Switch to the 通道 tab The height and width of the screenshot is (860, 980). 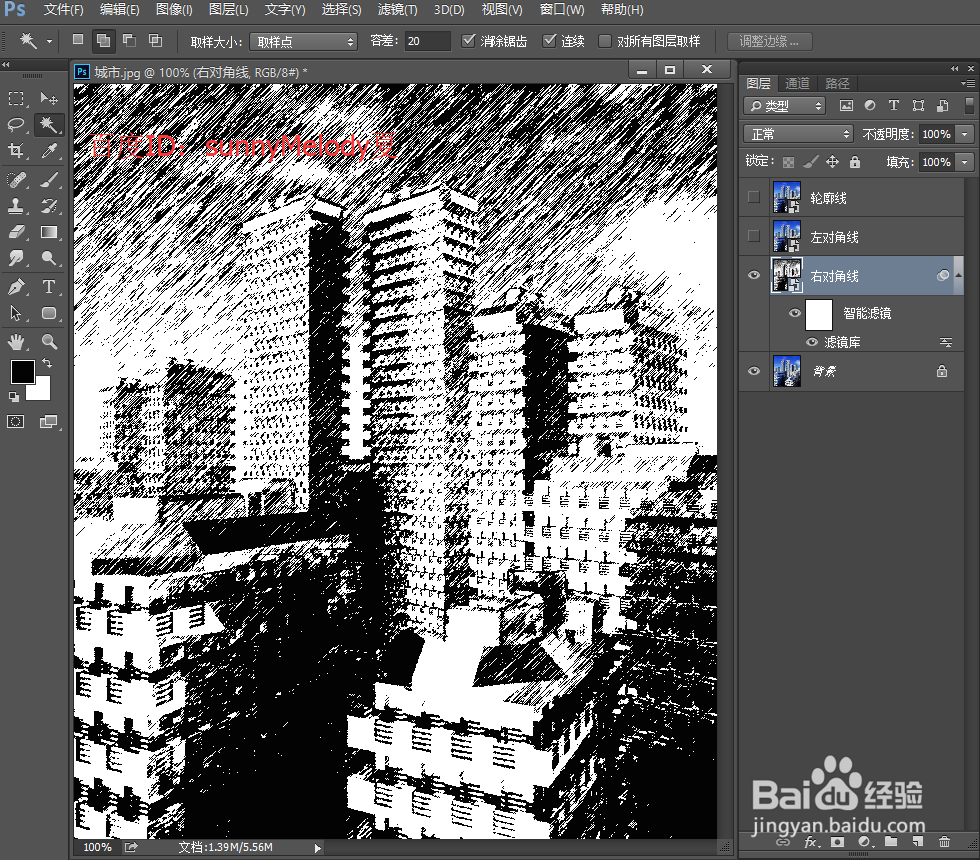797,83
